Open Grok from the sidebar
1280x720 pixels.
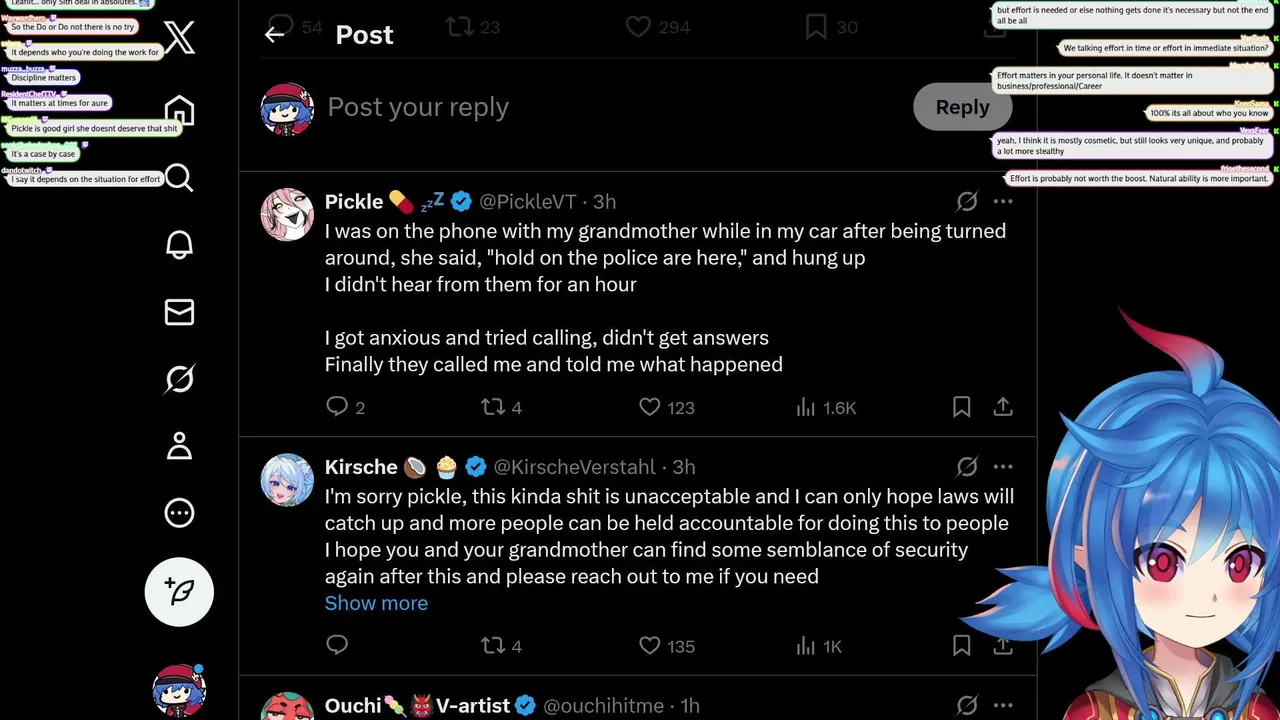click(x=179, y=379)
